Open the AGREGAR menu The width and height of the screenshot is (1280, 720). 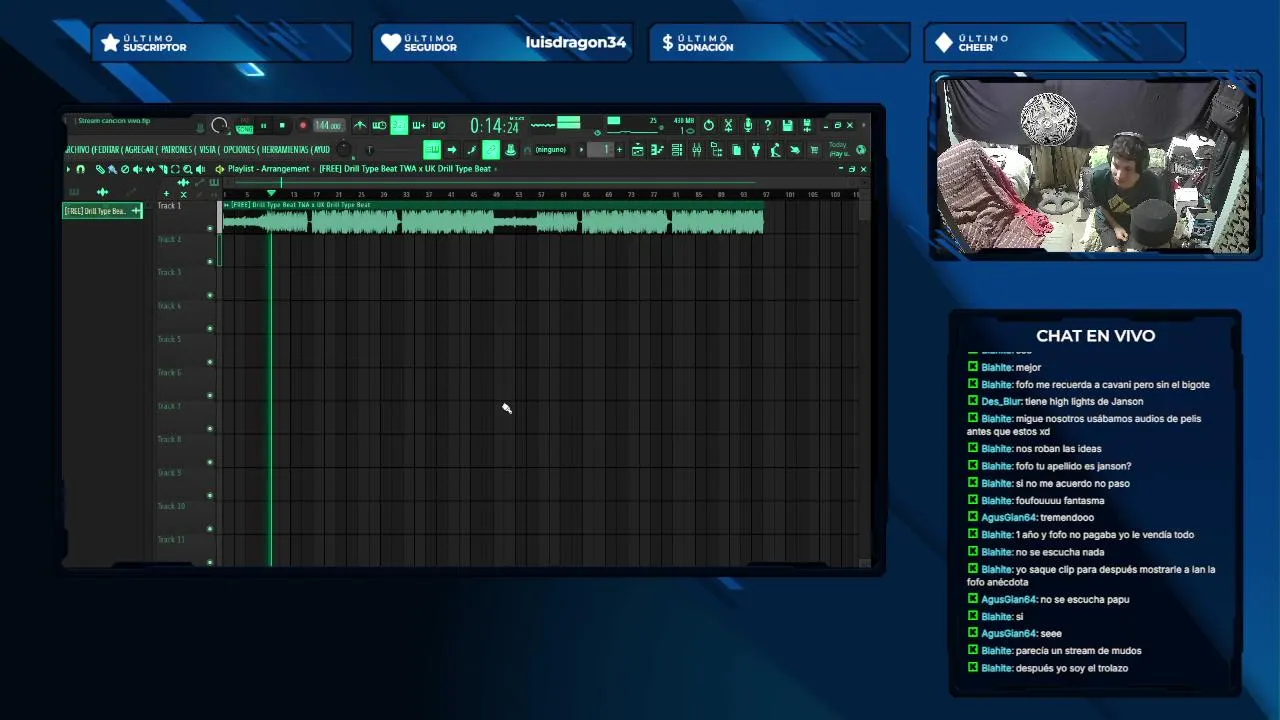point(139,149)
